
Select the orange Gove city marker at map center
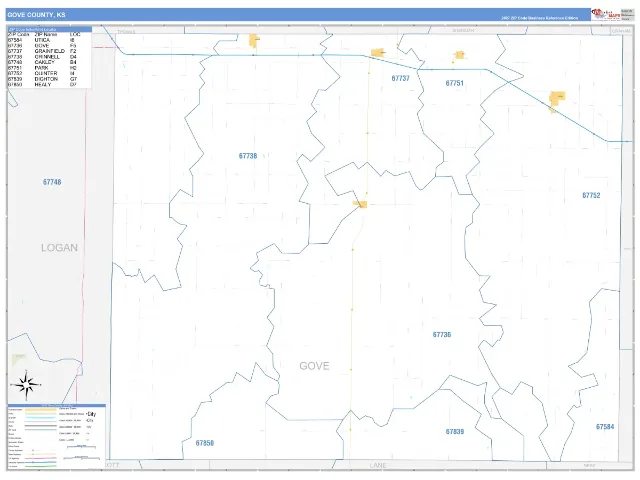pos(360,204)
